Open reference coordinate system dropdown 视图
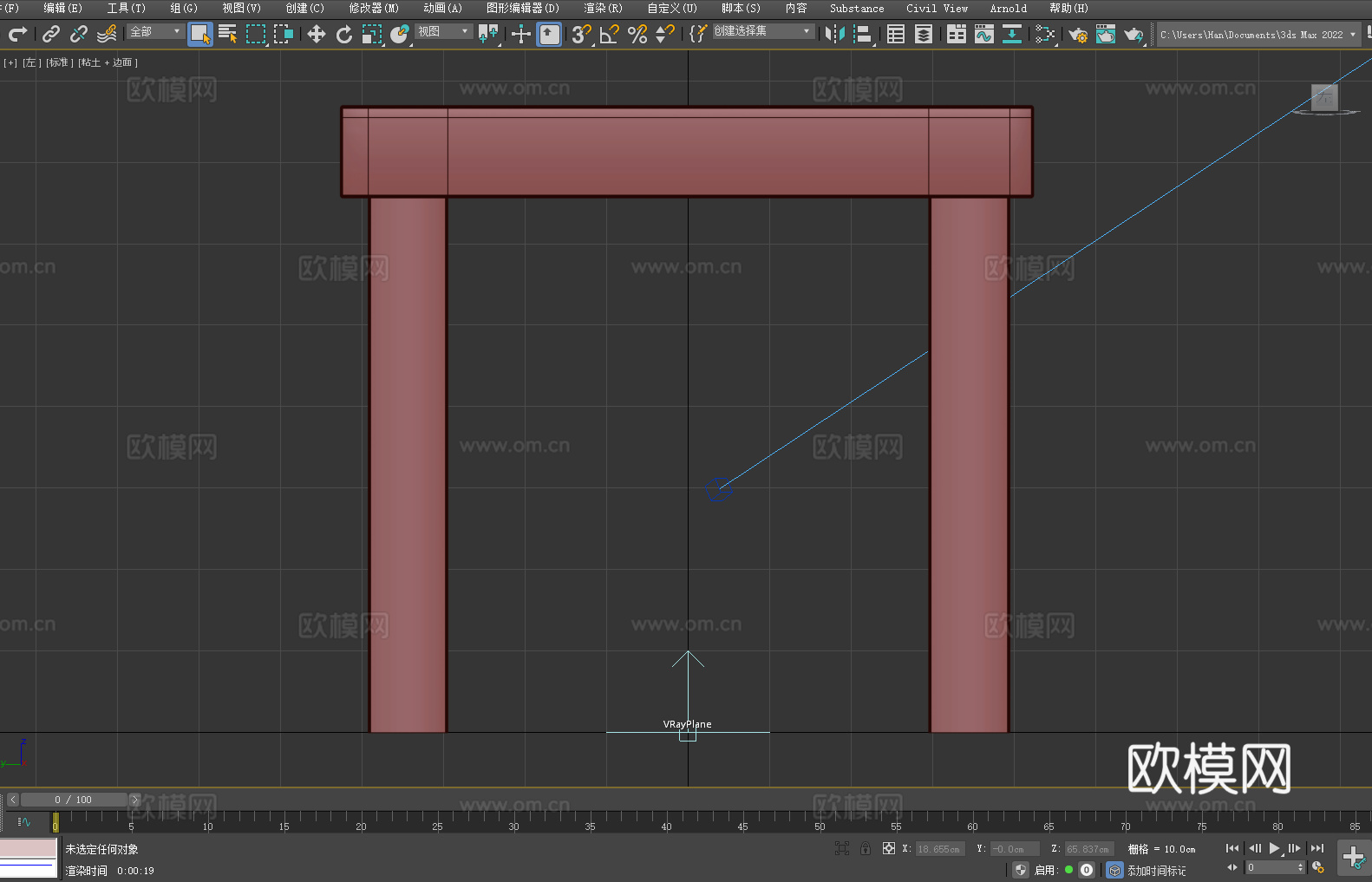Viewport: 1372px width, 882px height. (443, 31)
